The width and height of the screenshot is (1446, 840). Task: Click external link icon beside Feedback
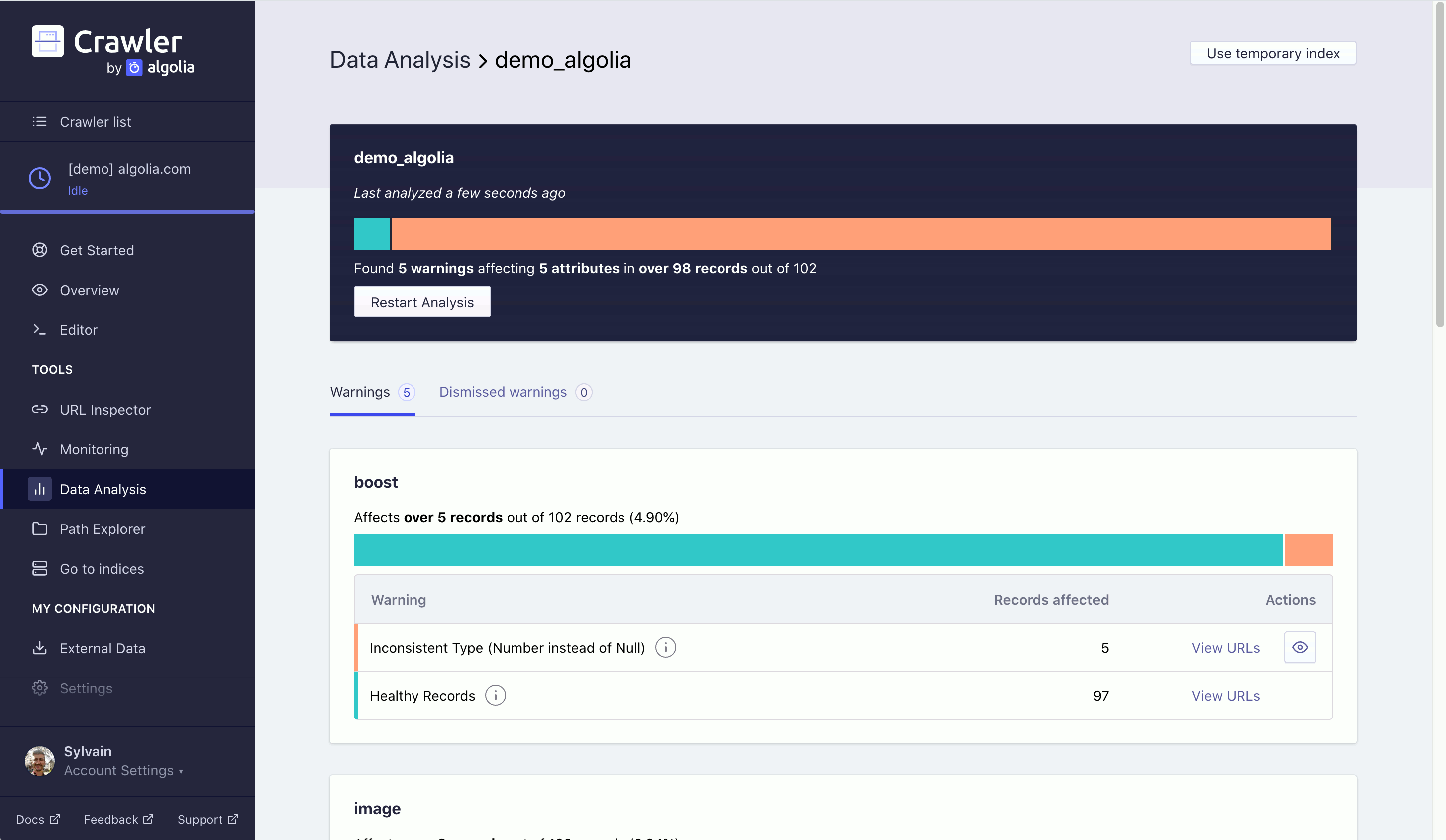(x=148, y=819)
